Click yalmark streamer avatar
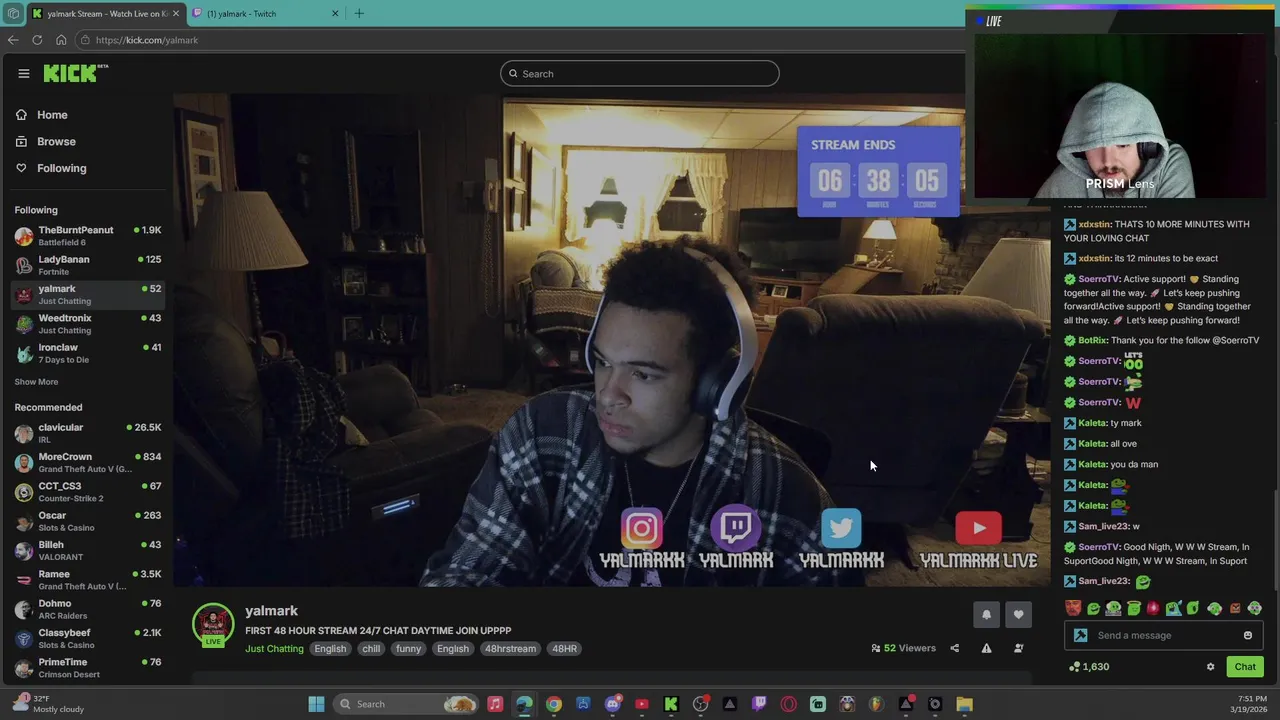 (x=213, y=625)
